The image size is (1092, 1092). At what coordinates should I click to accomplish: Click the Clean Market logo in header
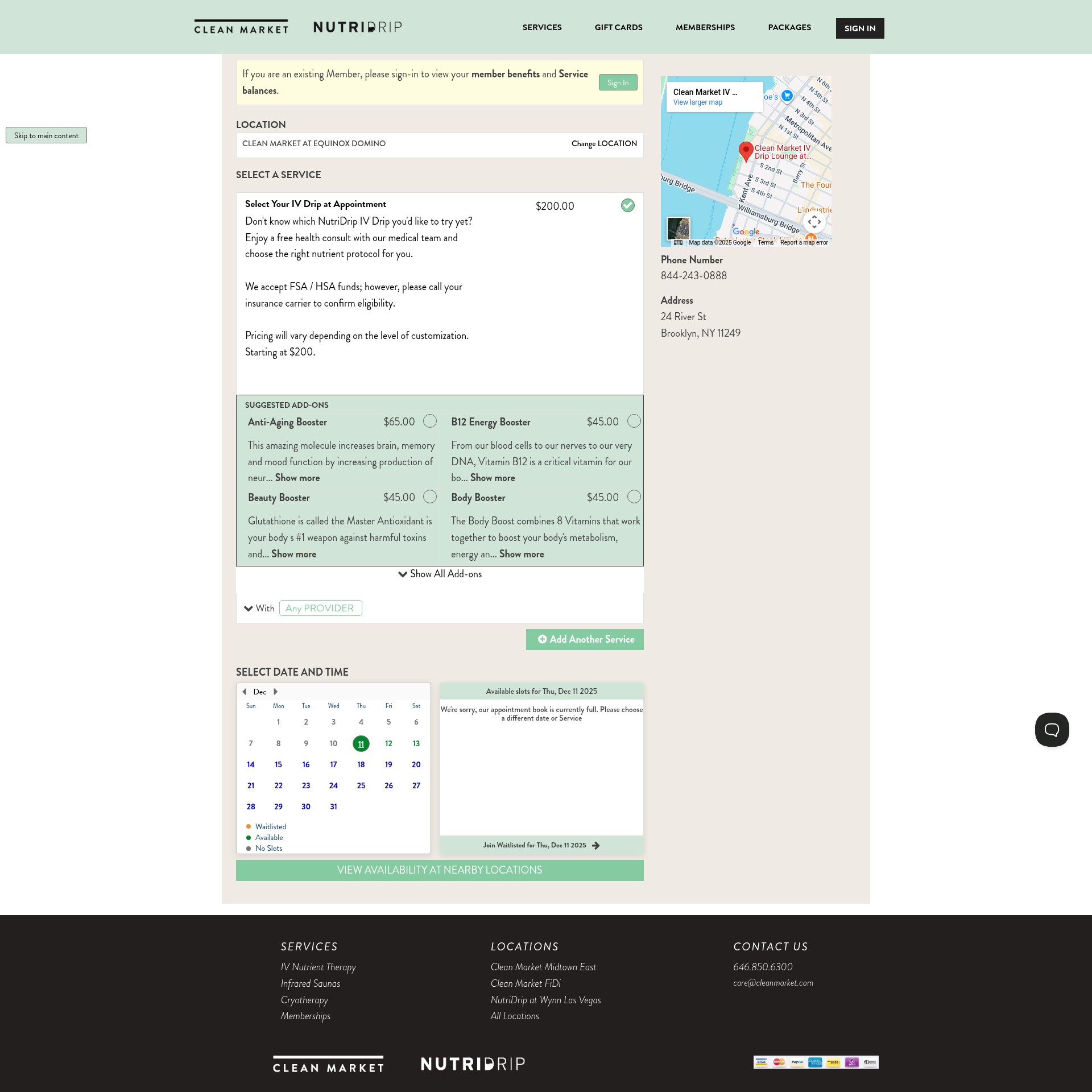[241, 27]
